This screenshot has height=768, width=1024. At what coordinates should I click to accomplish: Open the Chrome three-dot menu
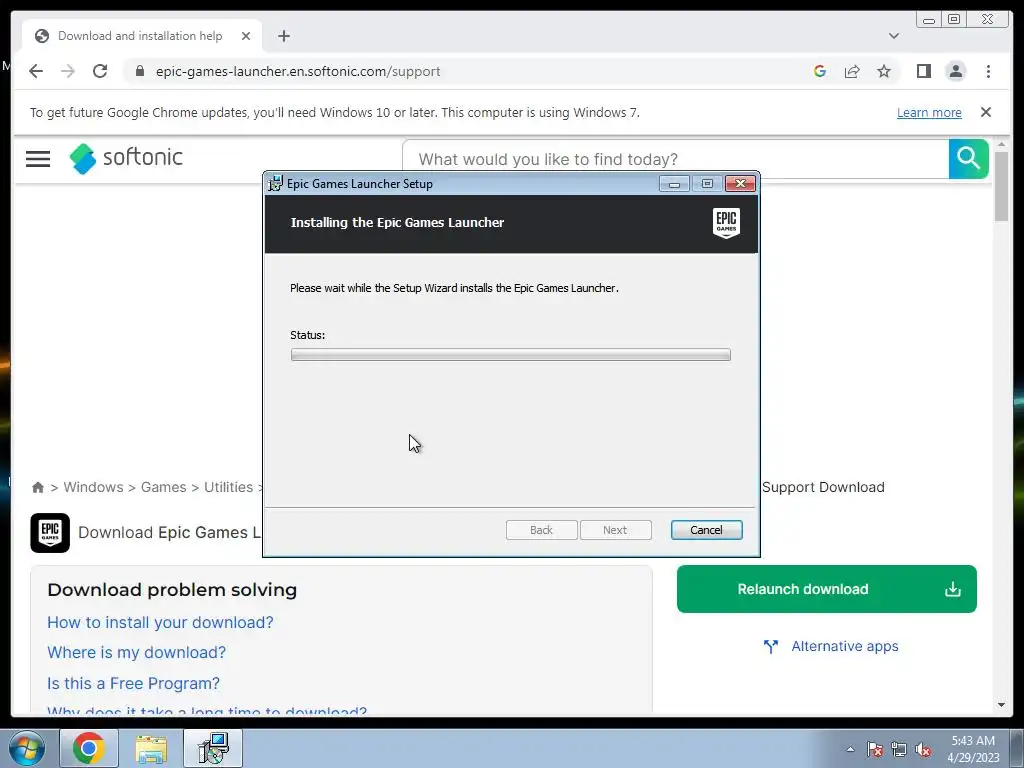coord(988,71)
